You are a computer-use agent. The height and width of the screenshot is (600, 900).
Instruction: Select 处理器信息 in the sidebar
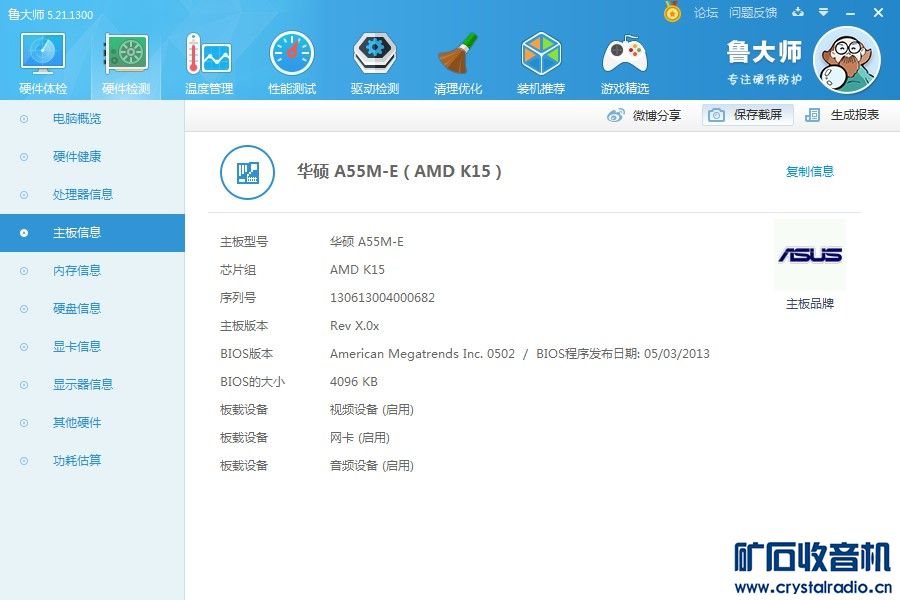pos(82,194)
